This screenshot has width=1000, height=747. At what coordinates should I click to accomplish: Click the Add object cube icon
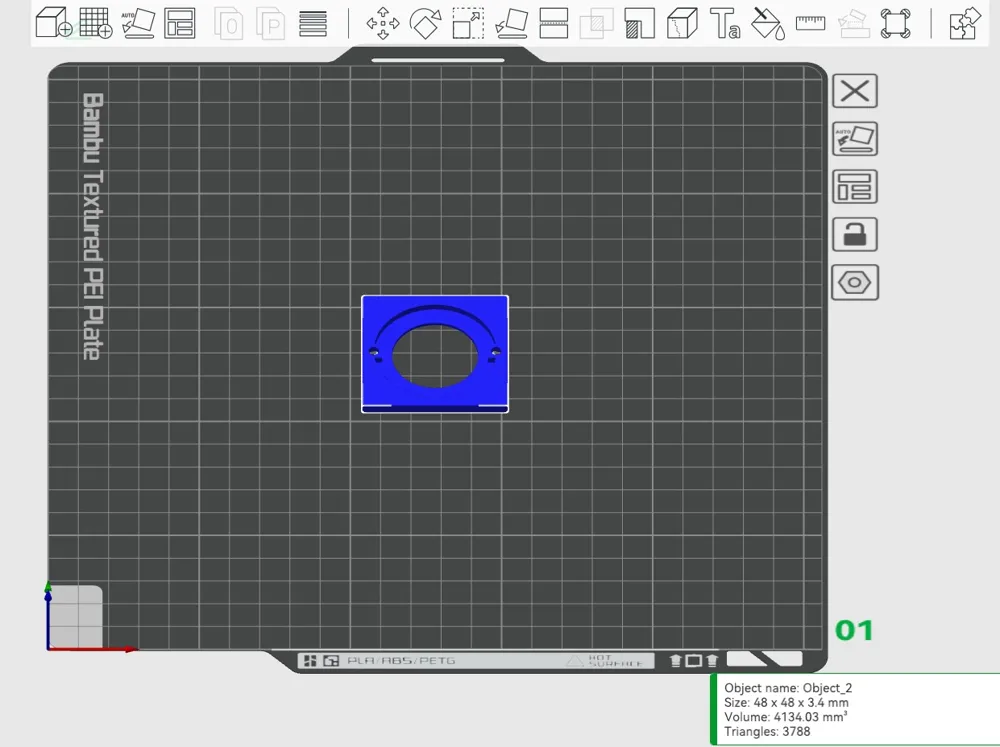click(x=54, y=23)
